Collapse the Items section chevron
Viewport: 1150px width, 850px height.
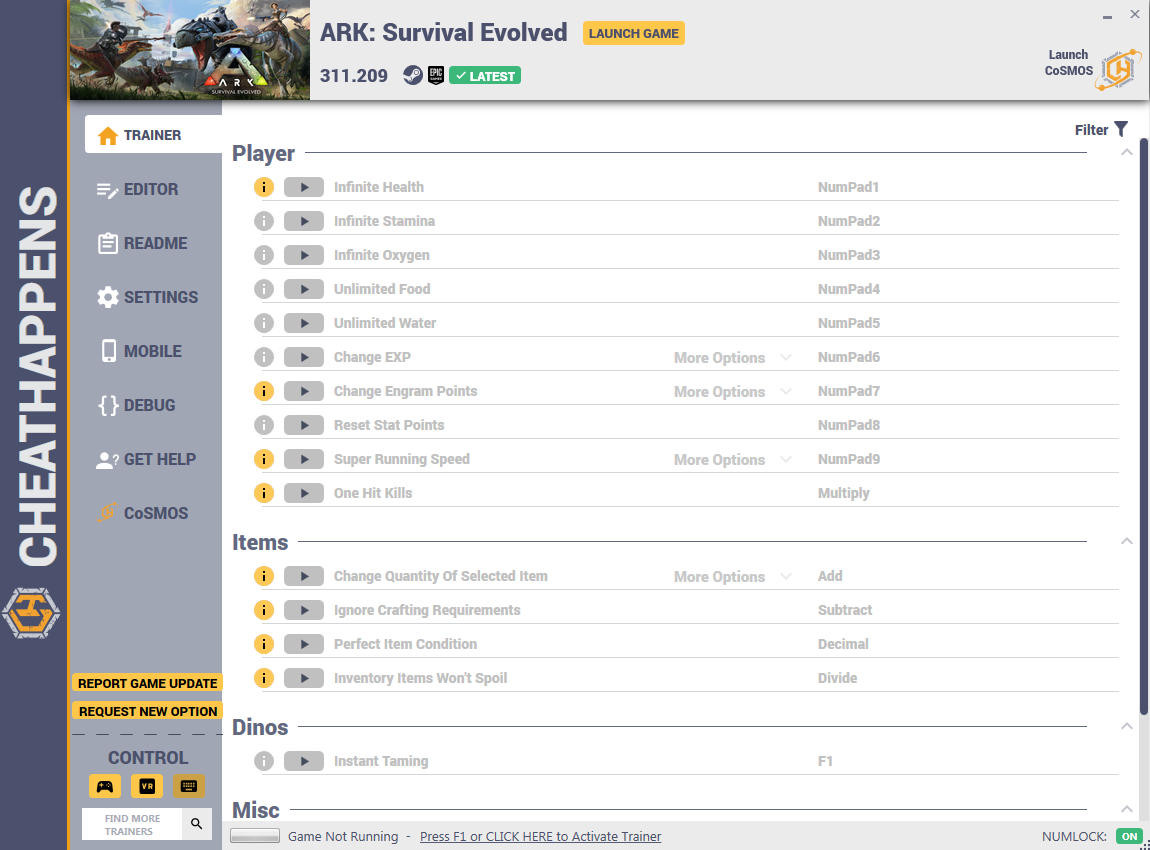(1127, 541)
